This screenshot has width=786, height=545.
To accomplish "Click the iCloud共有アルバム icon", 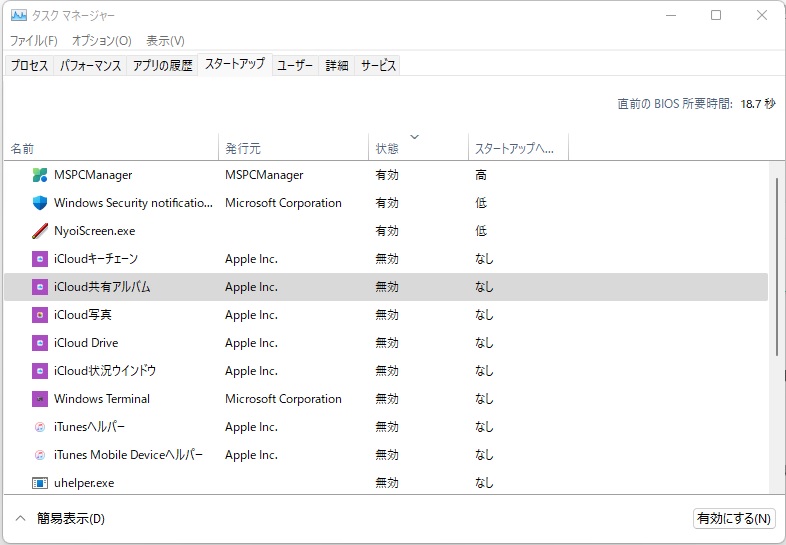I will pyautogui.click(x=40, y=287).
